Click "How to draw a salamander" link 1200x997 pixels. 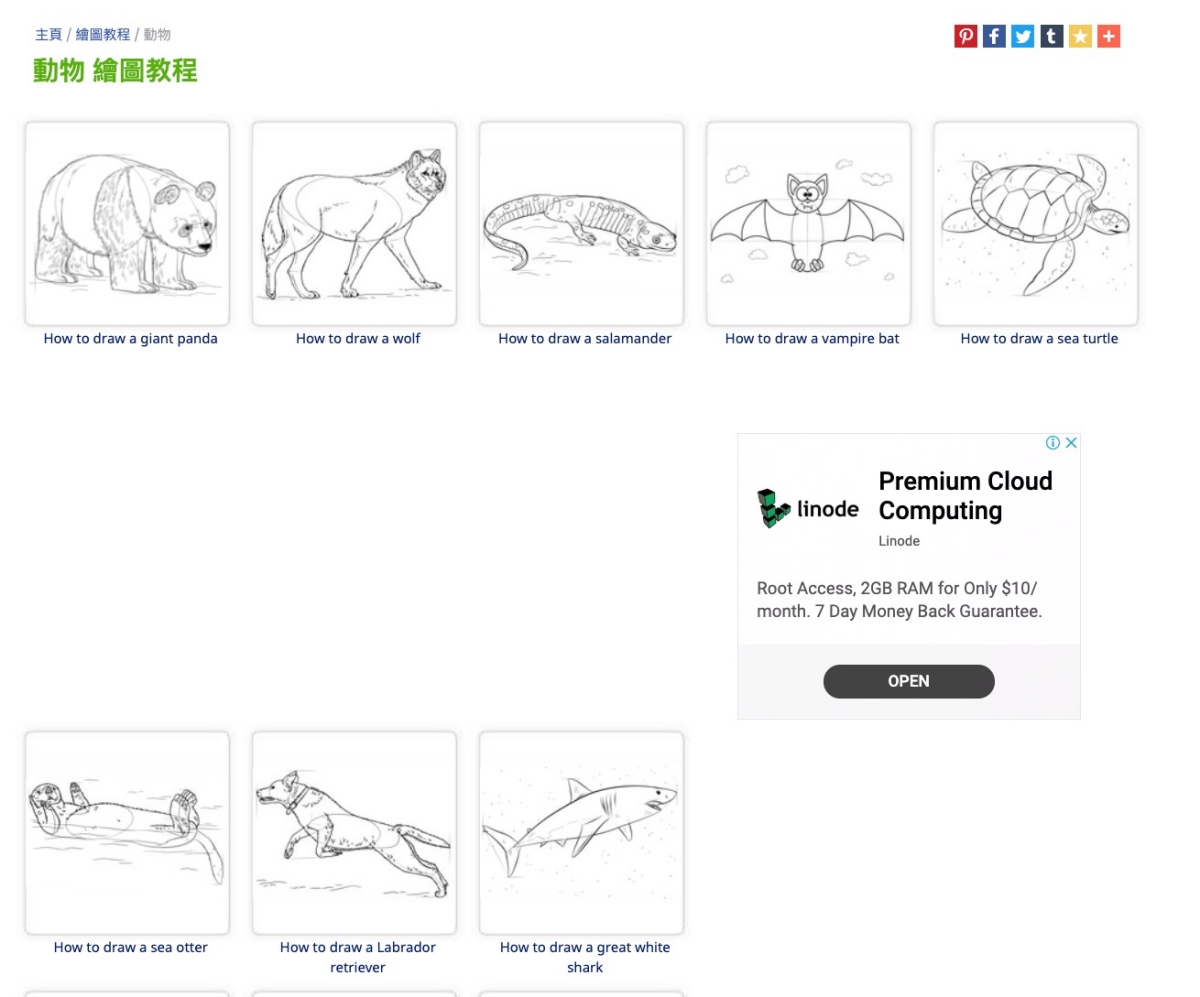[x=585, y=339]
